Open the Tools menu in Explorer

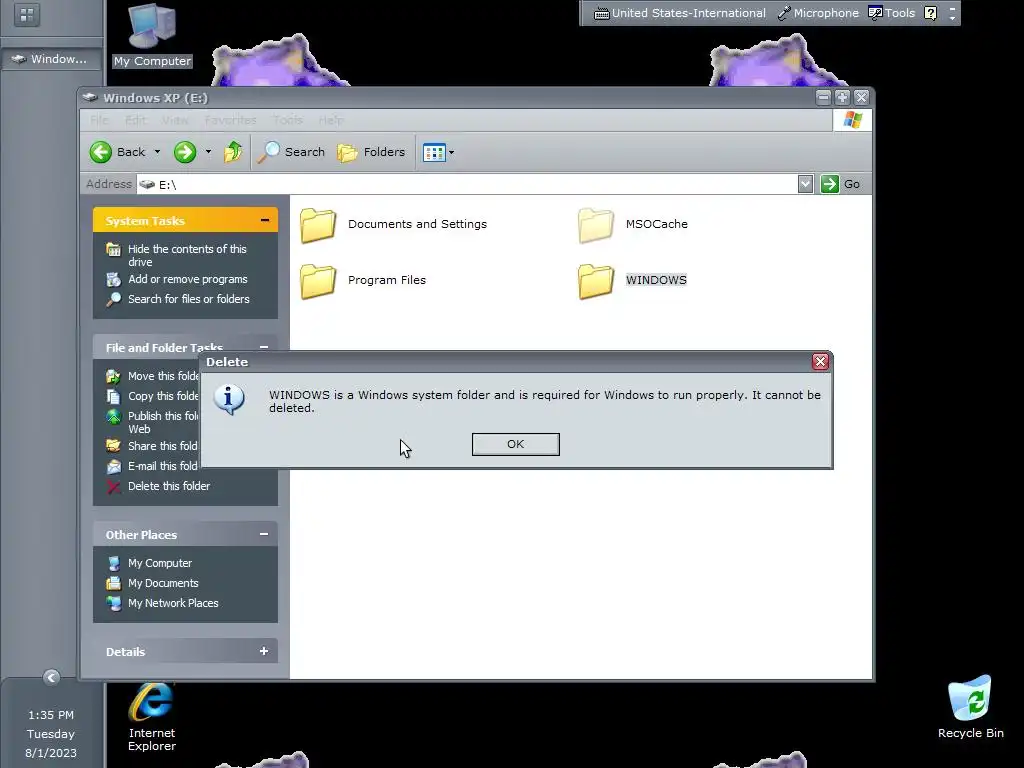[x=287, y=120]
